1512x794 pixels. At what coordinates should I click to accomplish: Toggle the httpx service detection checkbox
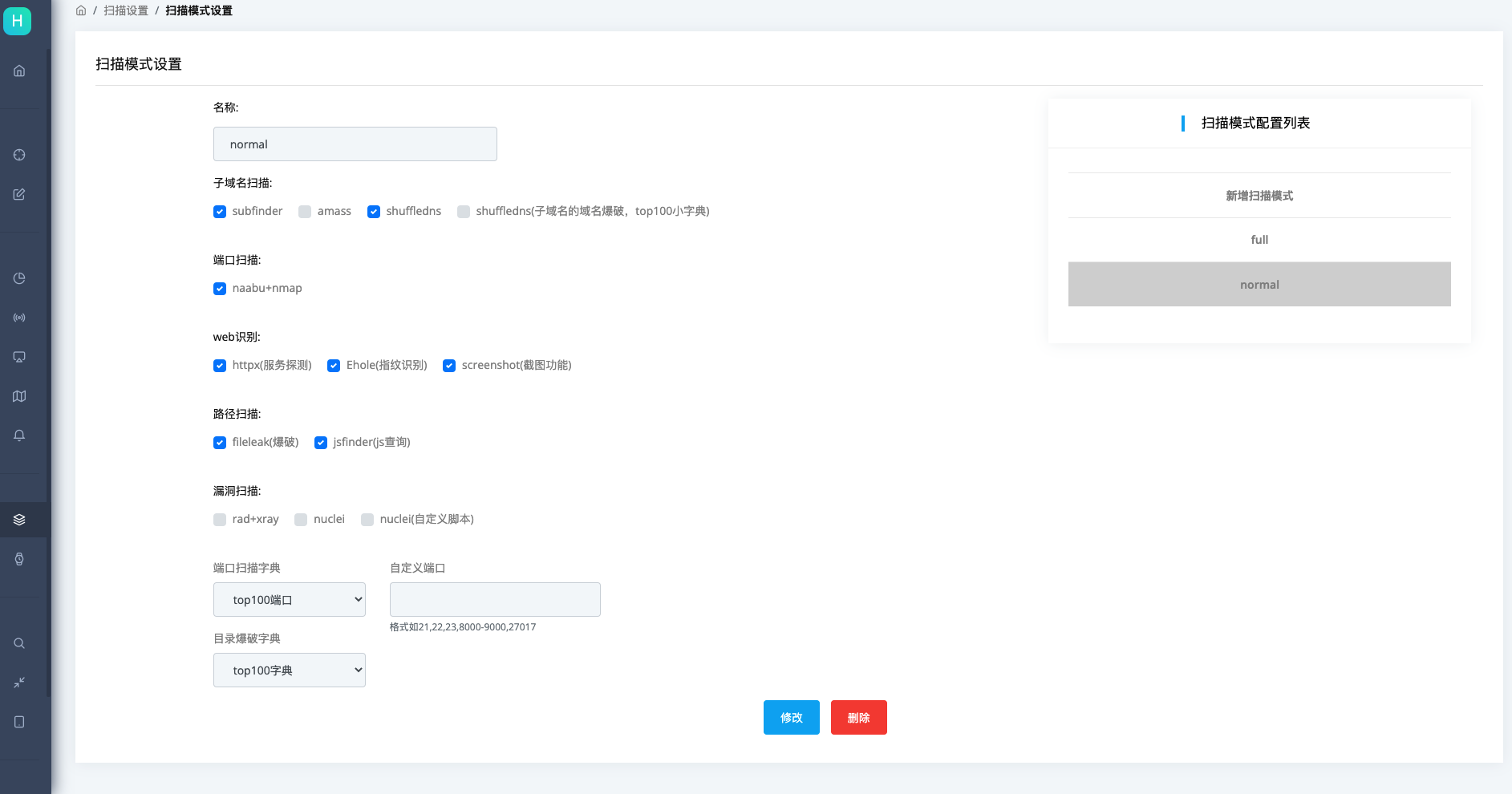[x=220, y=366]
